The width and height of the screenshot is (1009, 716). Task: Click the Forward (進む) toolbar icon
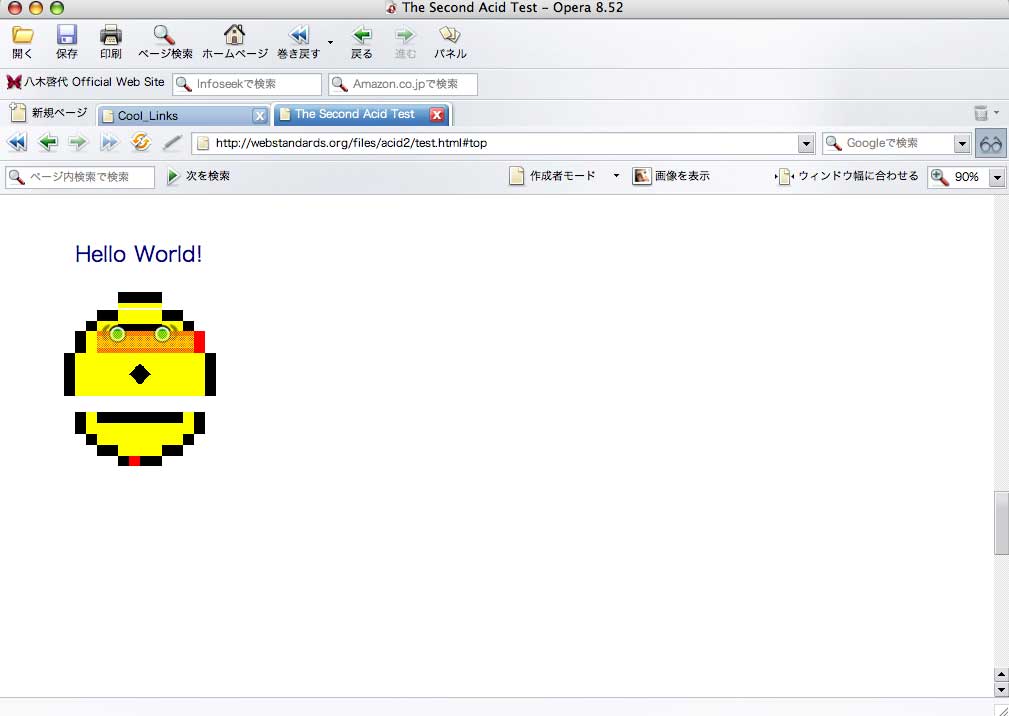click(405, 35)
